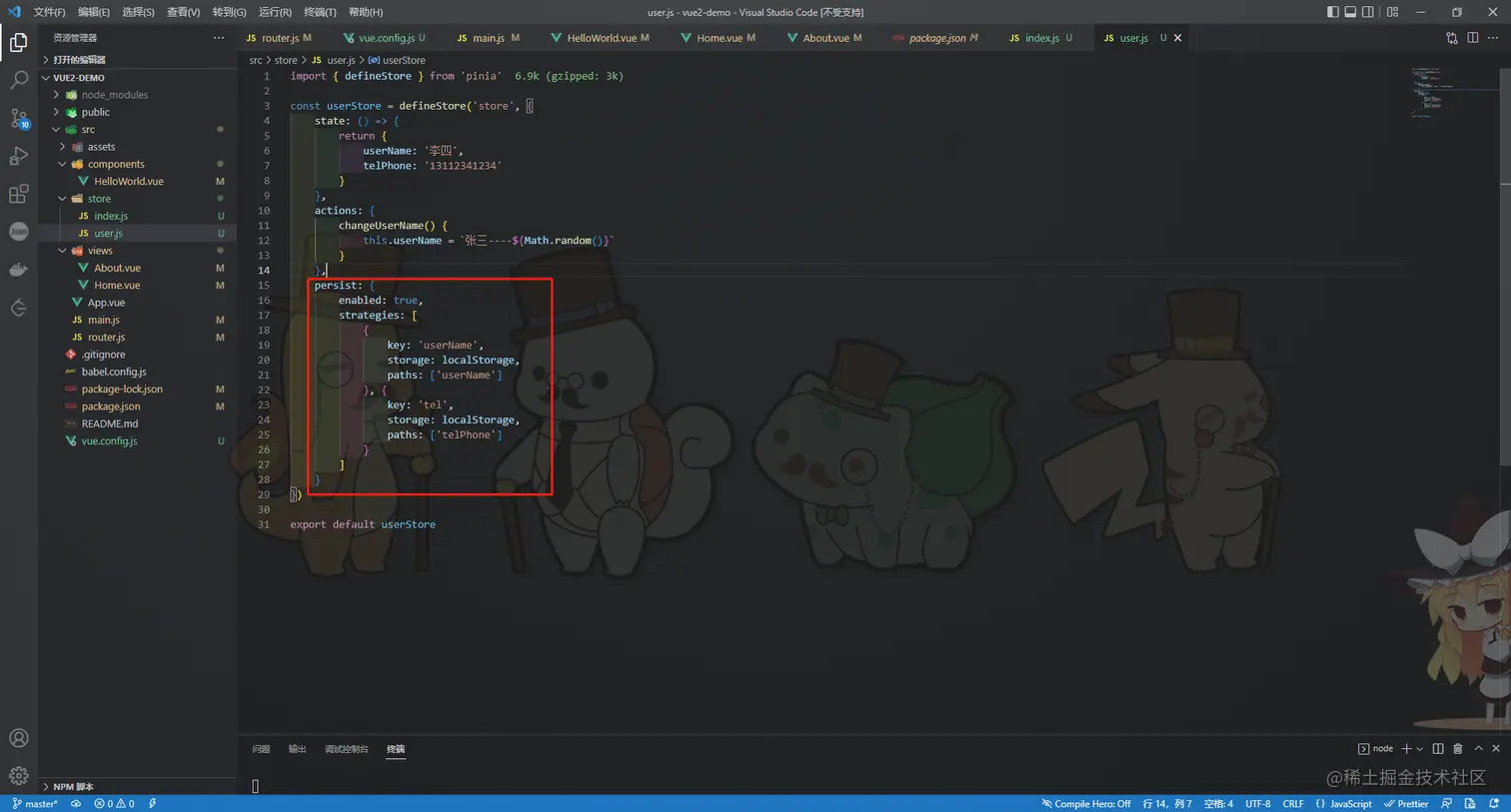
Task: Toggle the bottom panel visibility
Action: [x=1350, y=12]
